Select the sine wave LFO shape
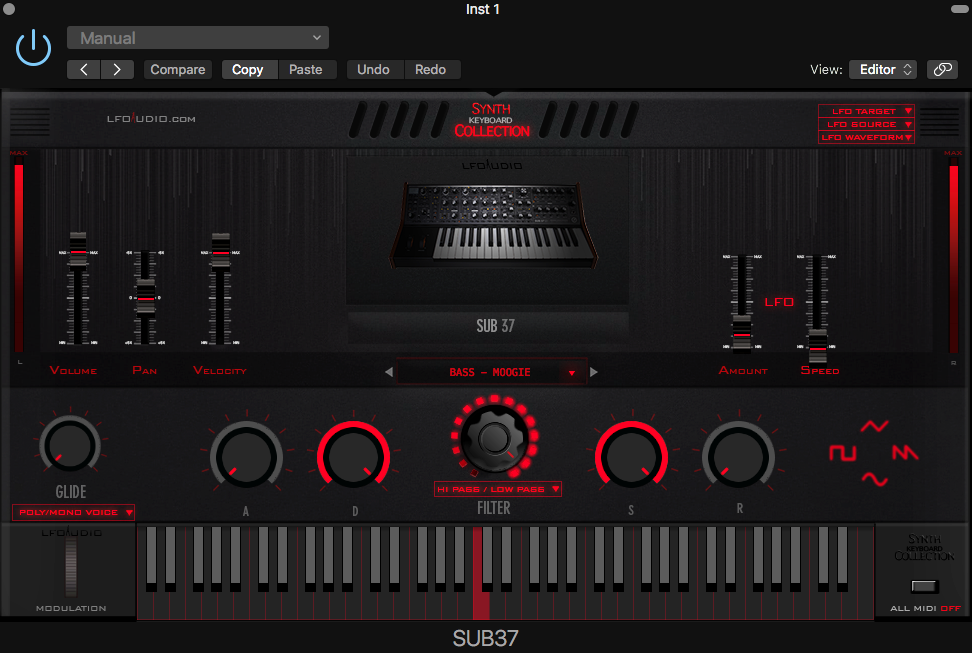 point(875,478)
